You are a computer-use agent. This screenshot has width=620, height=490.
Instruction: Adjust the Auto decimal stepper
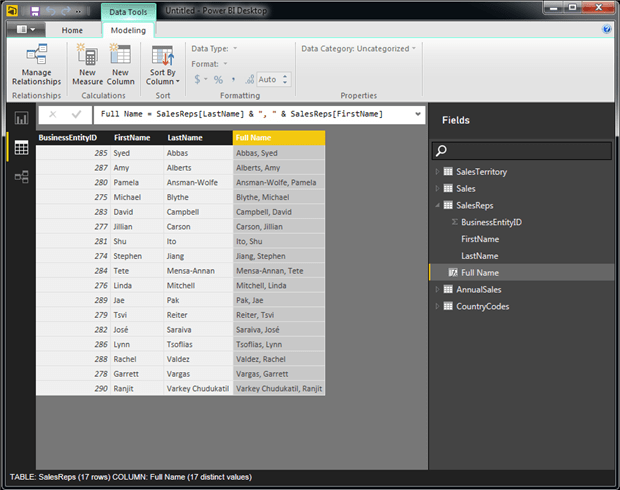point(285,79)
